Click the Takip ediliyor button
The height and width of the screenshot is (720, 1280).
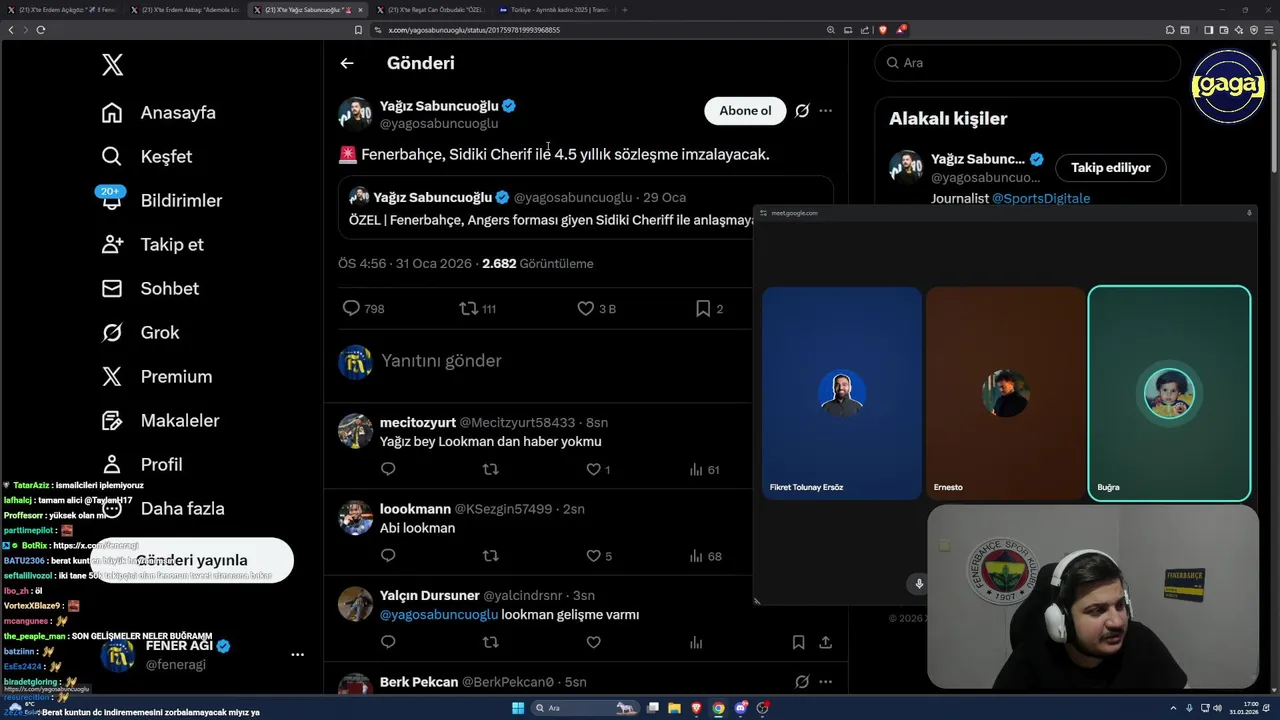(1110, 168)
